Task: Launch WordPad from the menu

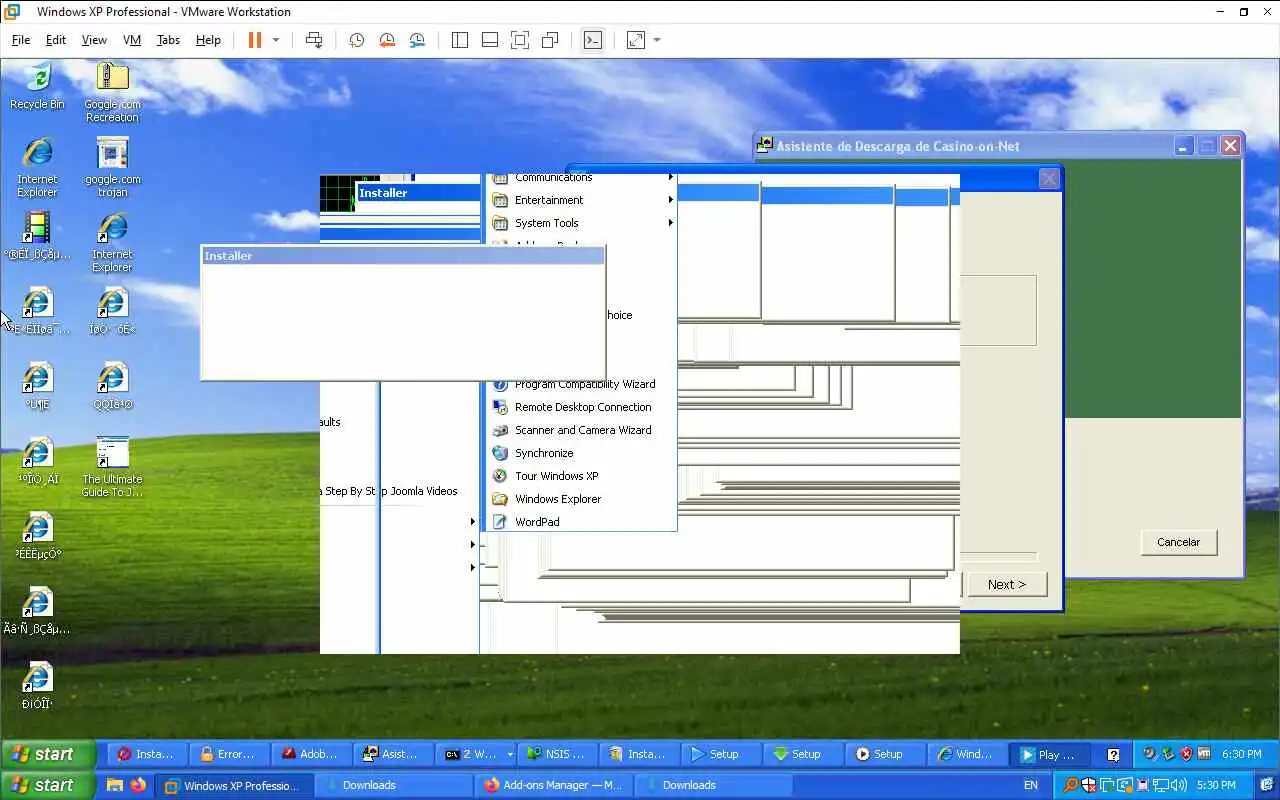Action: tap(580, 522)
